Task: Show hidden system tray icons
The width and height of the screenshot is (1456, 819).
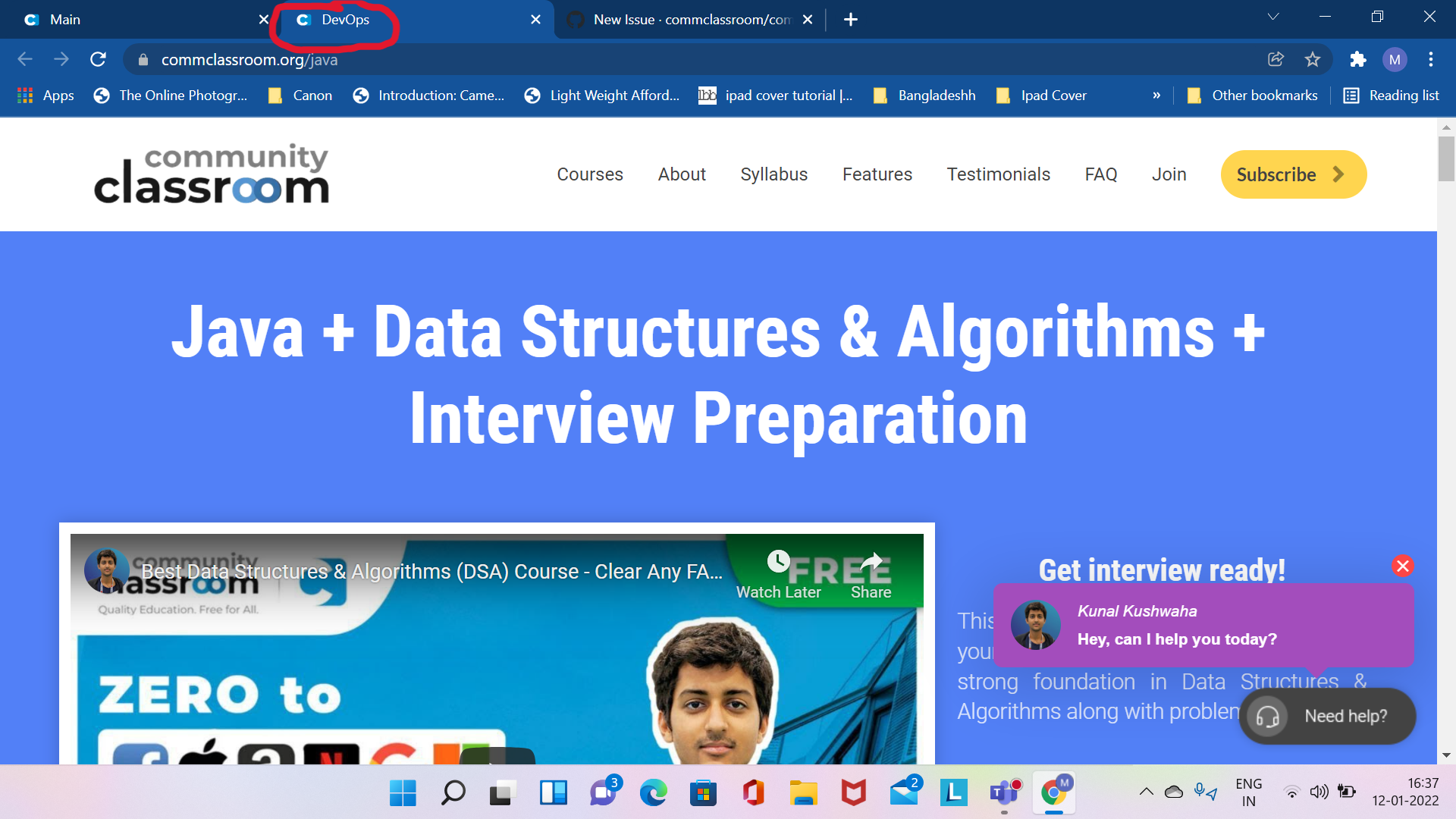Action: click(x=1146, y=792)
